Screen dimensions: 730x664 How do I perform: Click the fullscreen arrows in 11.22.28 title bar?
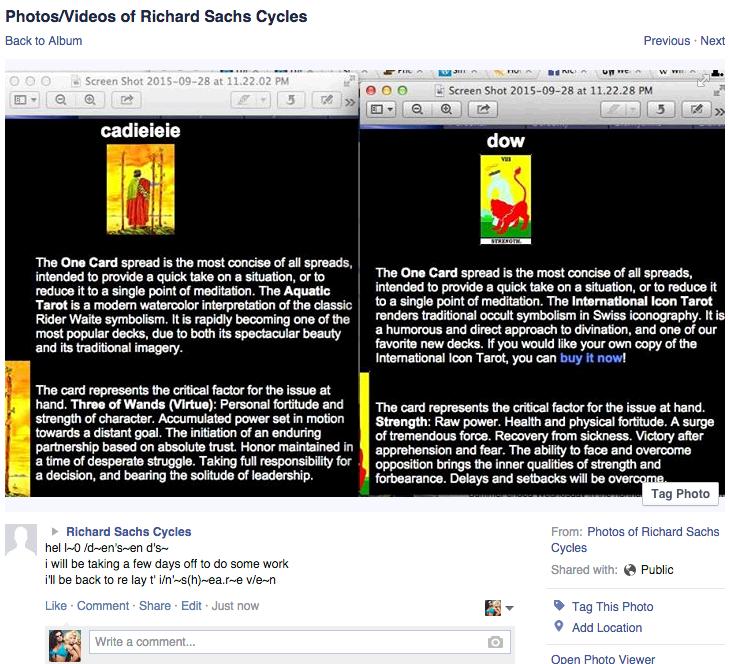click(x=719, y=90)
